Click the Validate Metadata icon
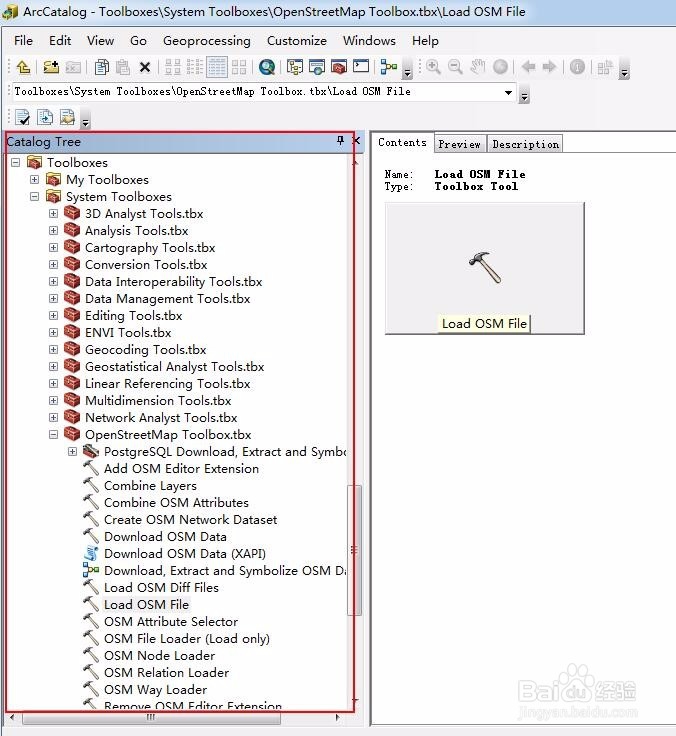The image size is (676, 736). [23, 117]
